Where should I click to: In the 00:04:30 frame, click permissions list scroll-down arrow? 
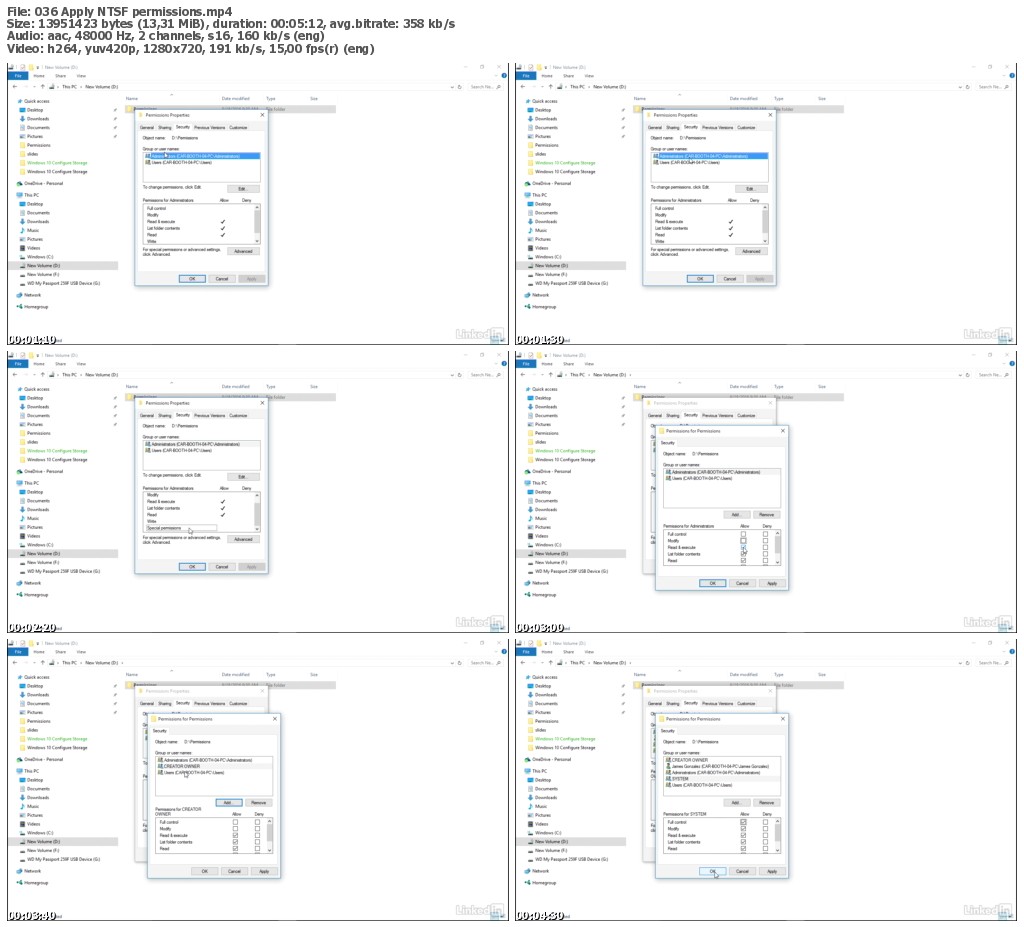777,850
